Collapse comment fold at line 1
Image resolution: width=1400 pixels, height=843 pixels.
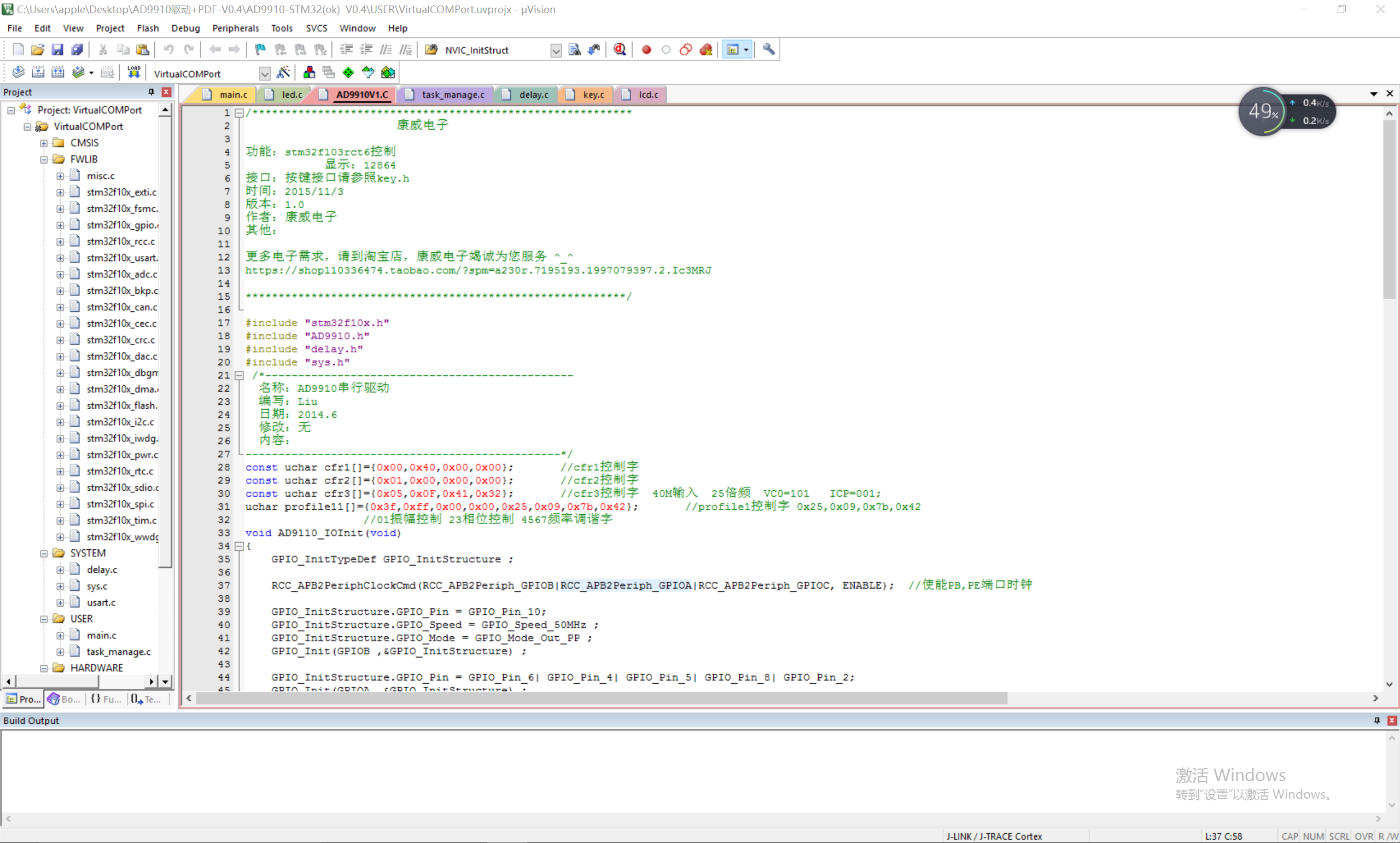click(x=240, y=113)
